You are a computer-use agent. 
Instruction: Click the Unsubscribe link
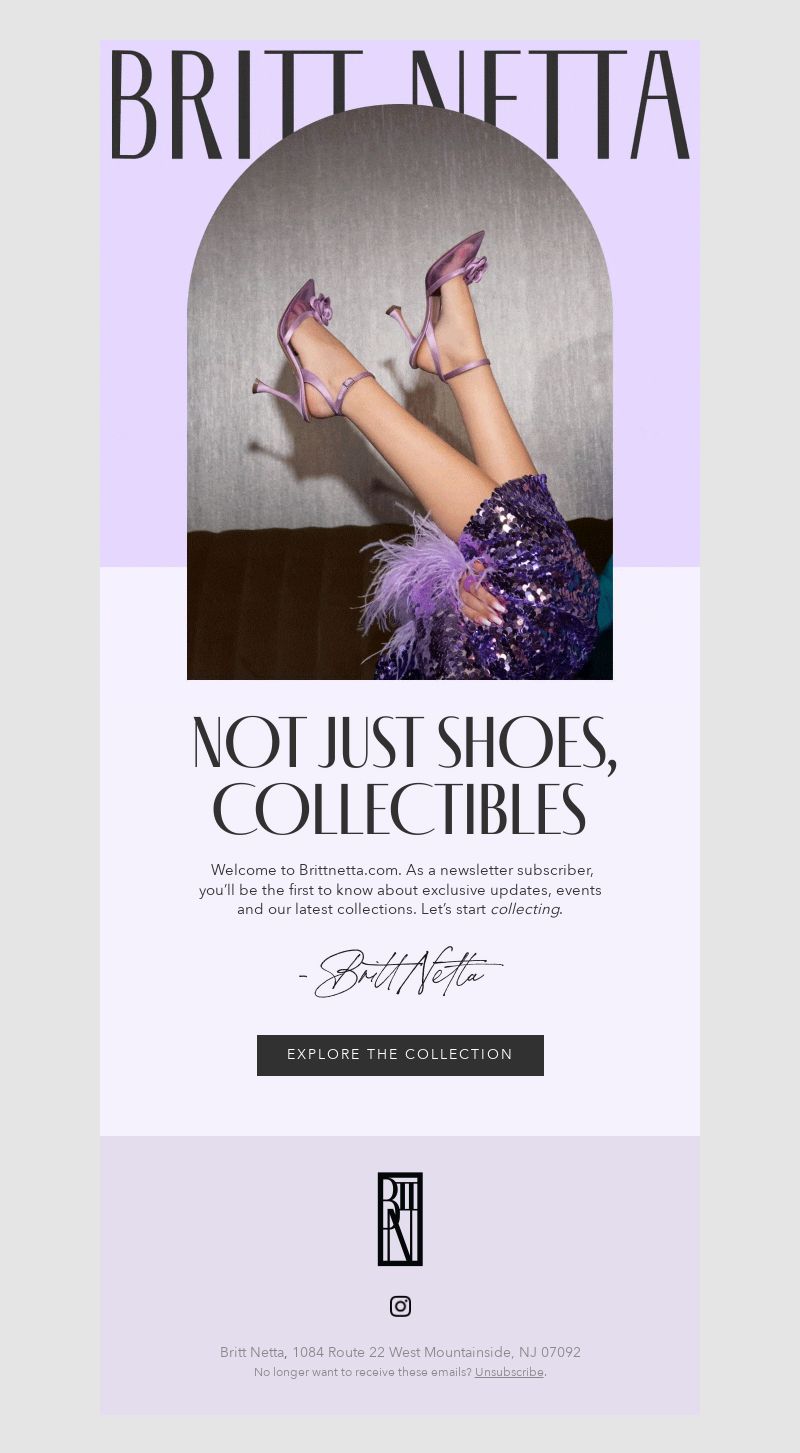pos(509,1372)
